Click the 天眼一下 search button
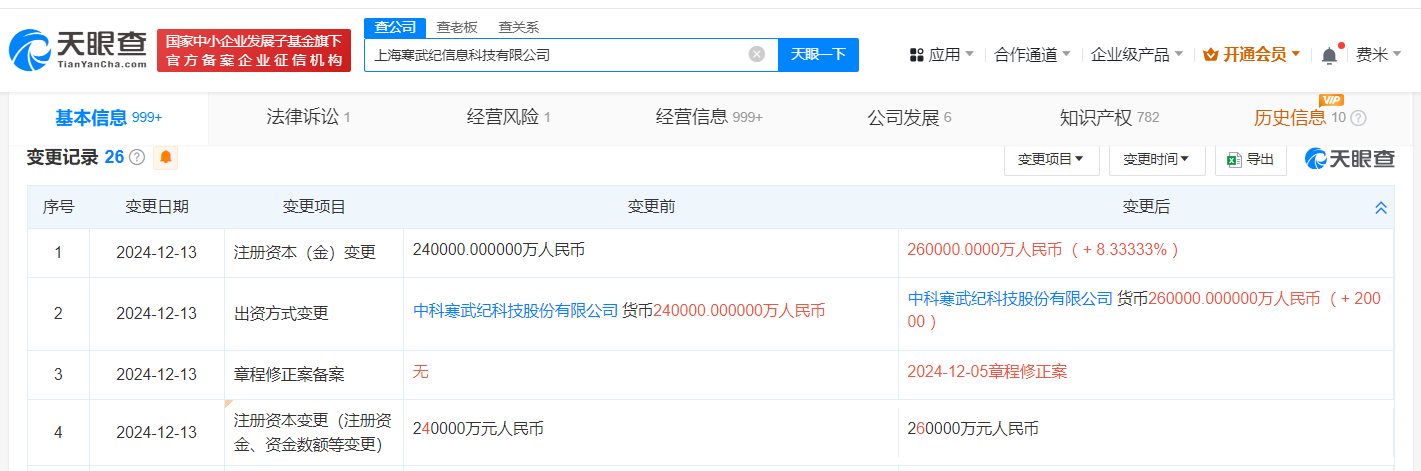The width and height of the screenshot is (1421, 471). click(818, 54)
